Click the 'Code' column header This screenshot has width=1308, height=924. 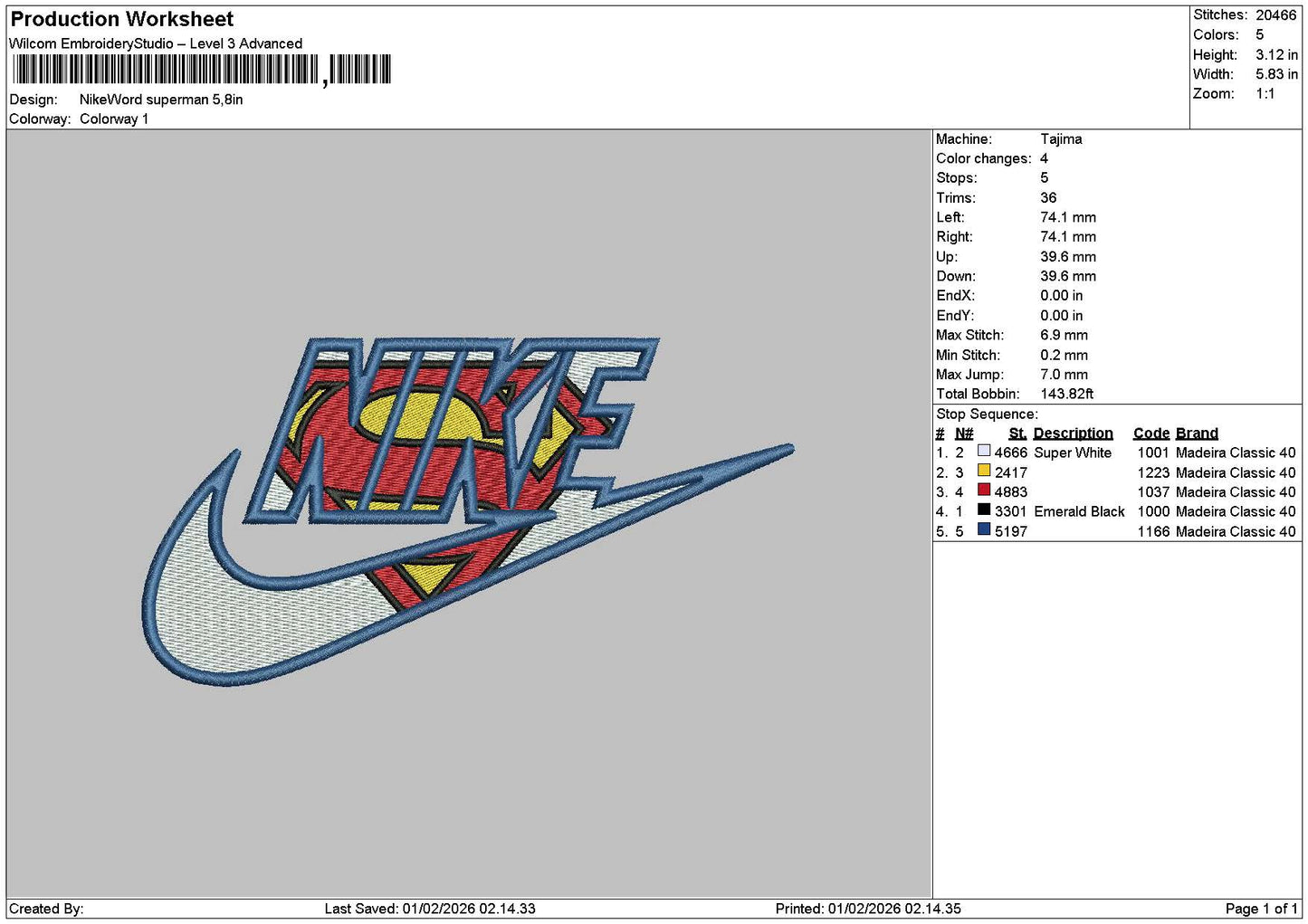click(x=1151, y=433)
